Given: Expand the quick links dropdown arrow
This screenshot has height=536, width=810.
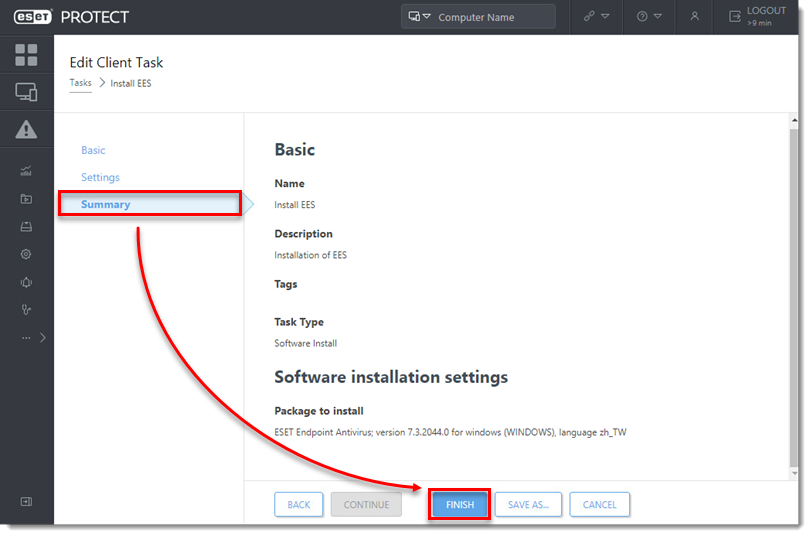Looking at the screenshot, I should coord(605,17).
